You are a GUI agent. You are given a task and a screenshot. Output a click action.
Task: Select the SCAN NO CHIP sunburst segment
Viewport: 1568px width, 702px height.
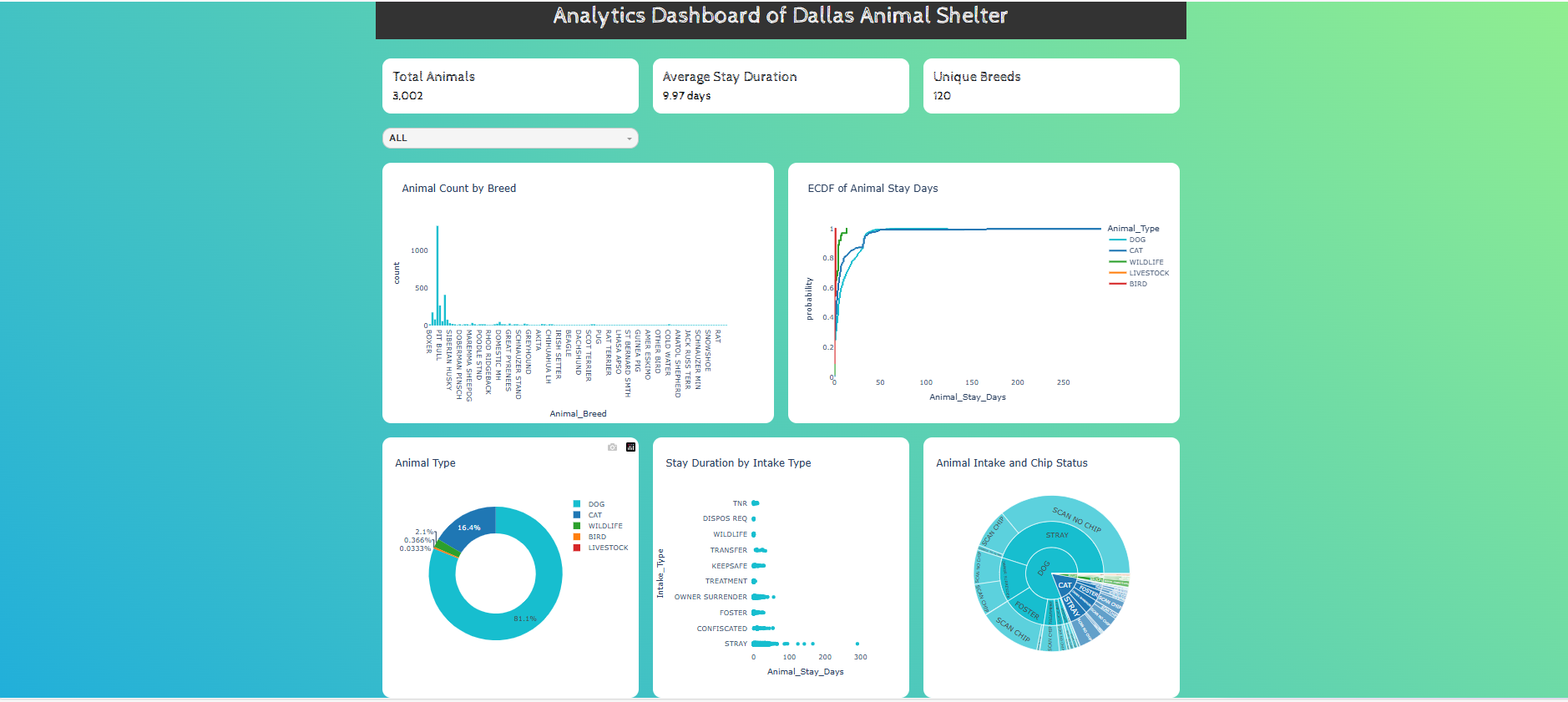[x=1076, y=519]
